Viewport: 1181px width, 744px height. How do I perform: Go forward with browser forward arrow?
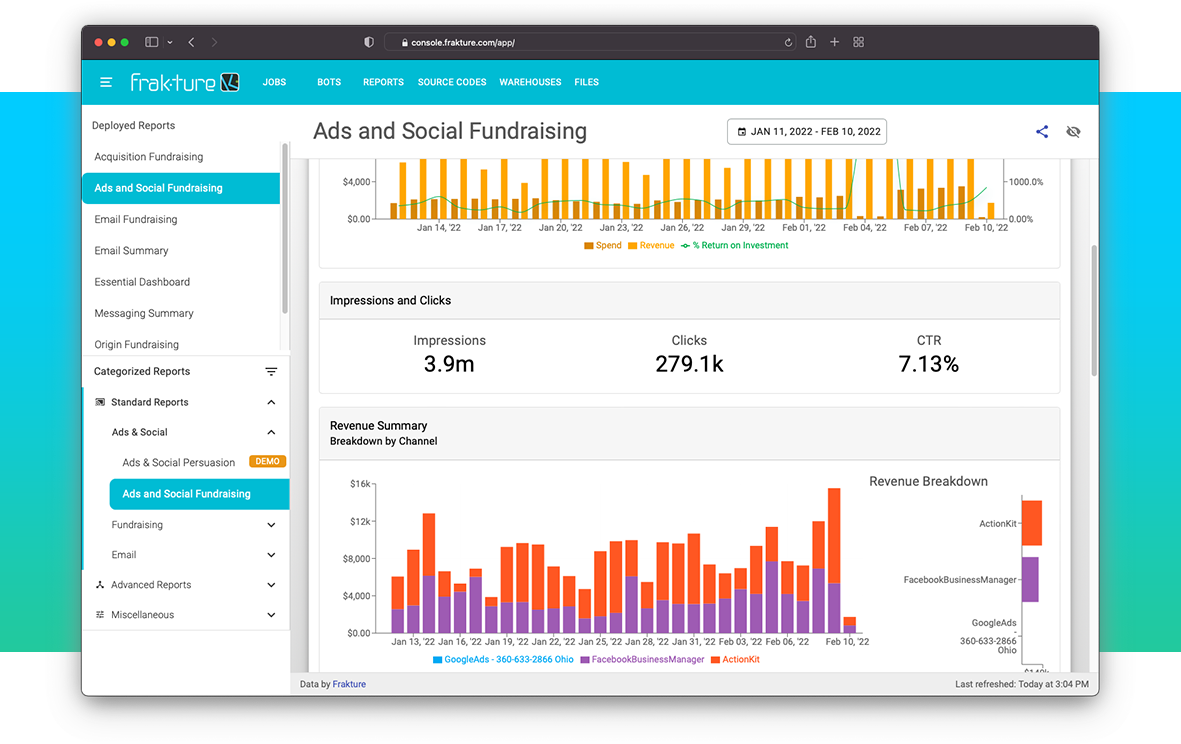215,42
